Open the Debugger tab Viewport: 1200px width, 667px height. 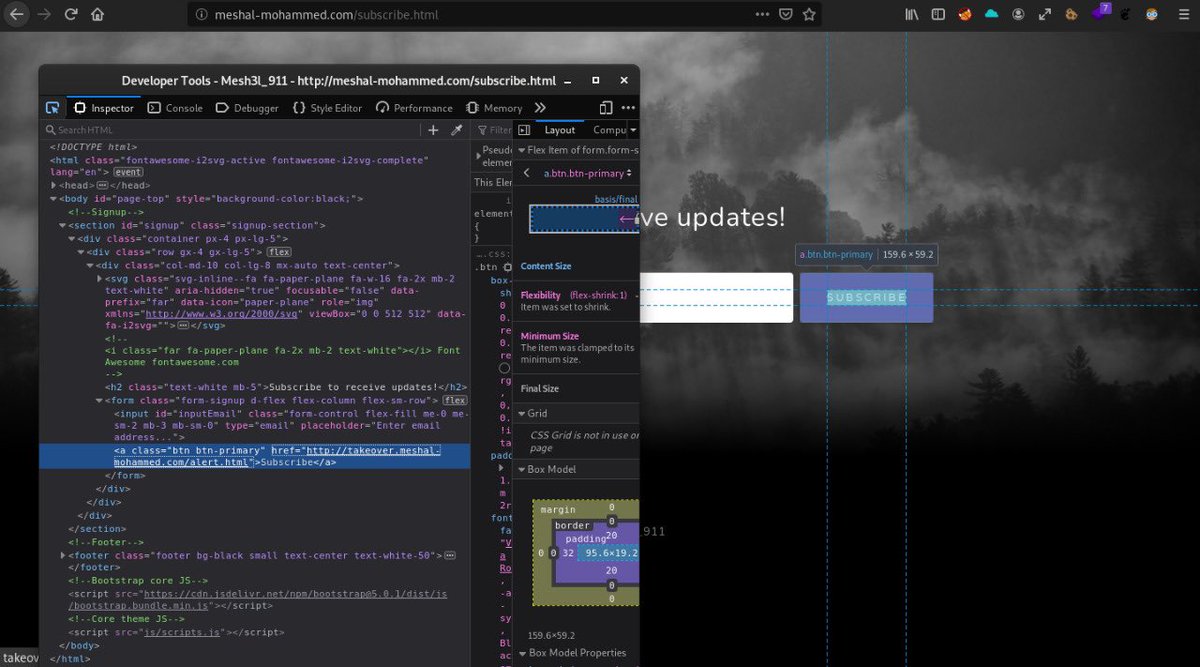[x=247, y=108]
